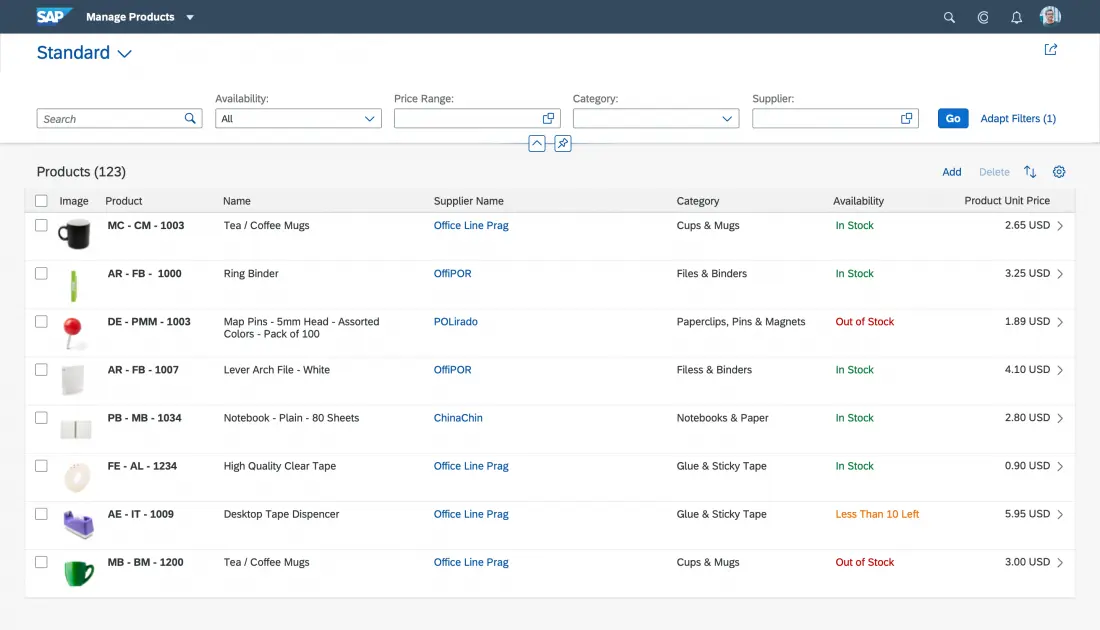
Task: Select the checkbox for the Ring Binder row
Action: [41, 274]
